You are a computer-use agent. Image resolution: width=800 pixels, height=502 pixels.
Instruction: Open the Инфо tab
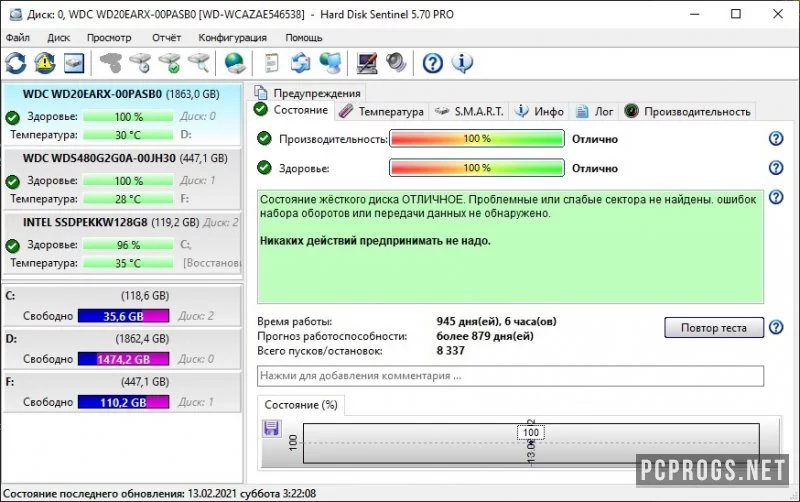[539, 111]
